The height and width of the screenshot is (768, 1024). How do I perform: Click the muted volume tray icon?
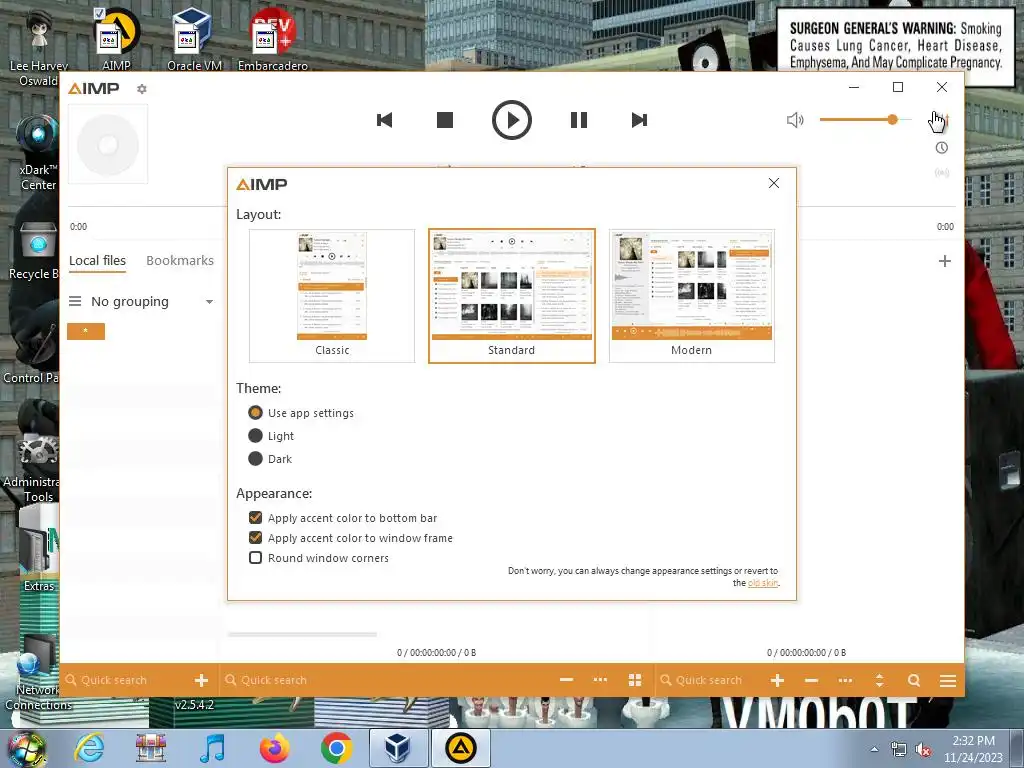[x=923, y=750]
